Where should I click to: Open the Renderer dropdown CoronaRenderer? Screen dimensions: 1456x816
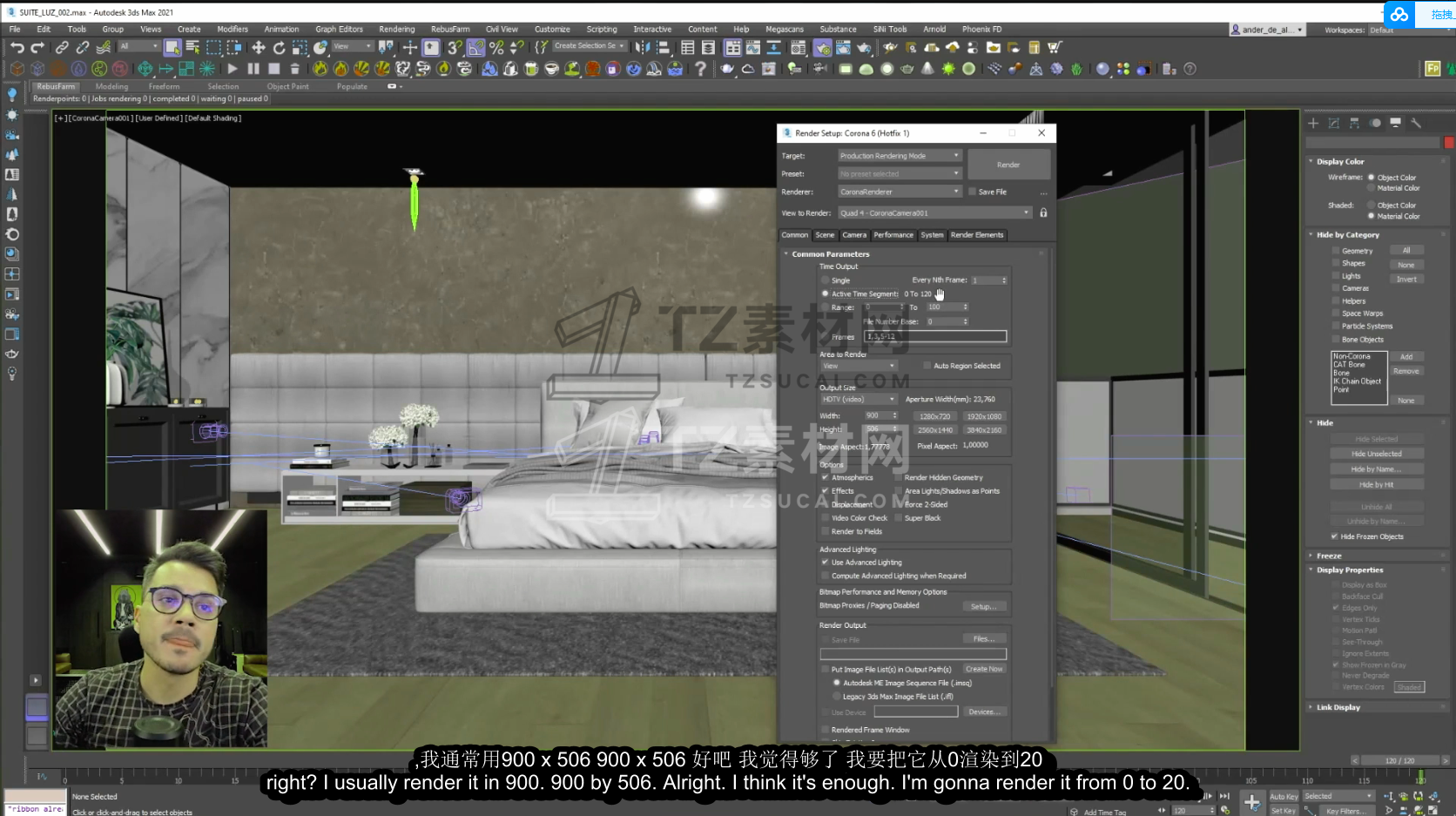point(899,192)
